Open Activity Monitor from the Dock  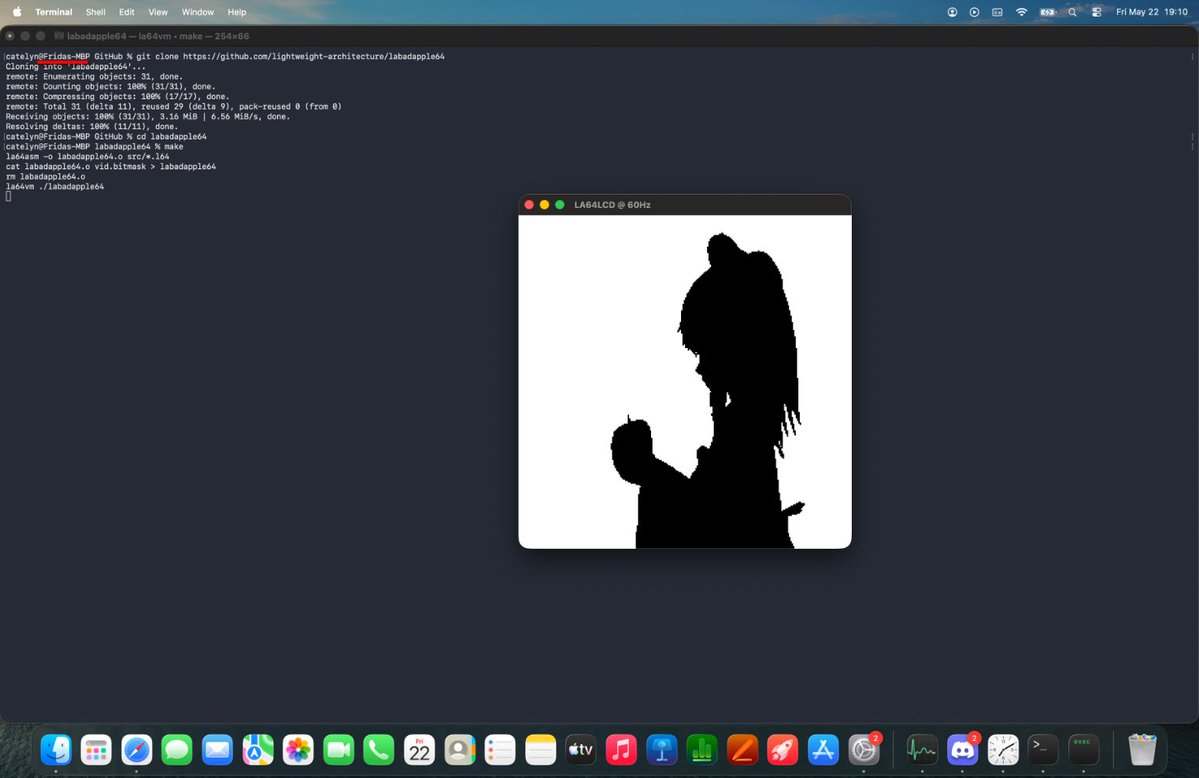point(922,750)
